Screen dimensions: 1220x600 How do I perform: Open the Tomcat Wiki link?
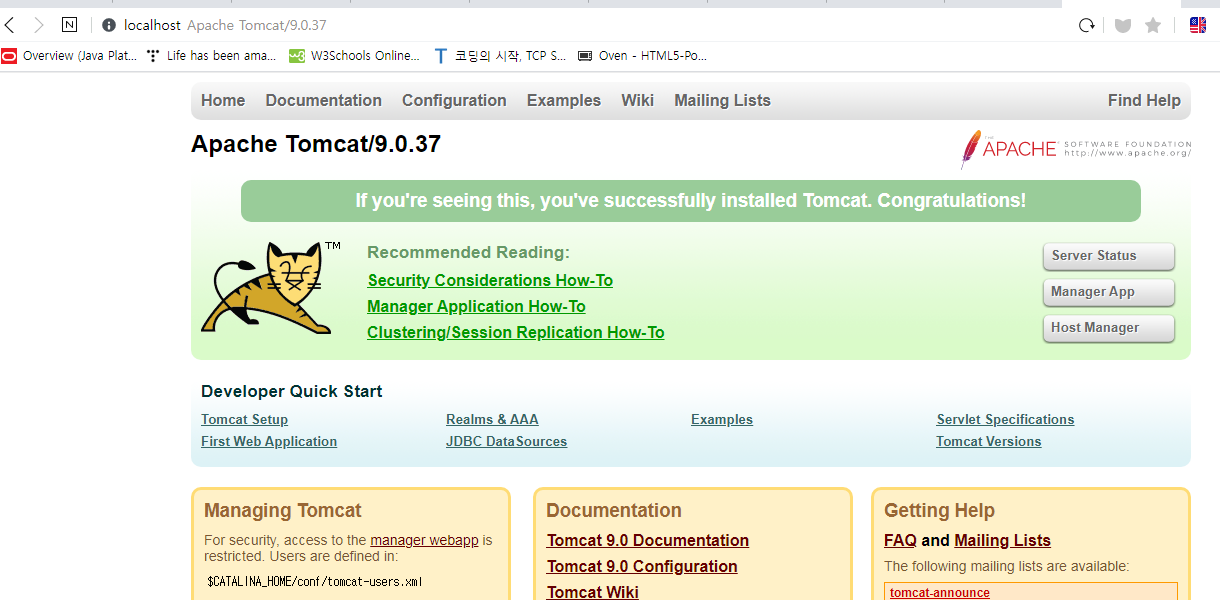[593, 592]
